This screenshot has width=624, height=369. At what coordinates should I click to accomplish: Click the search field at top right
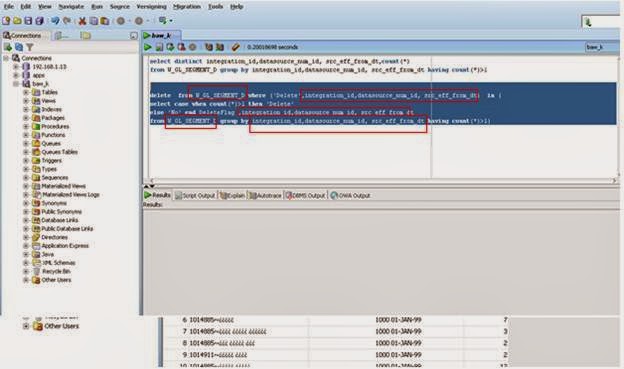click(x=602, y=21)
